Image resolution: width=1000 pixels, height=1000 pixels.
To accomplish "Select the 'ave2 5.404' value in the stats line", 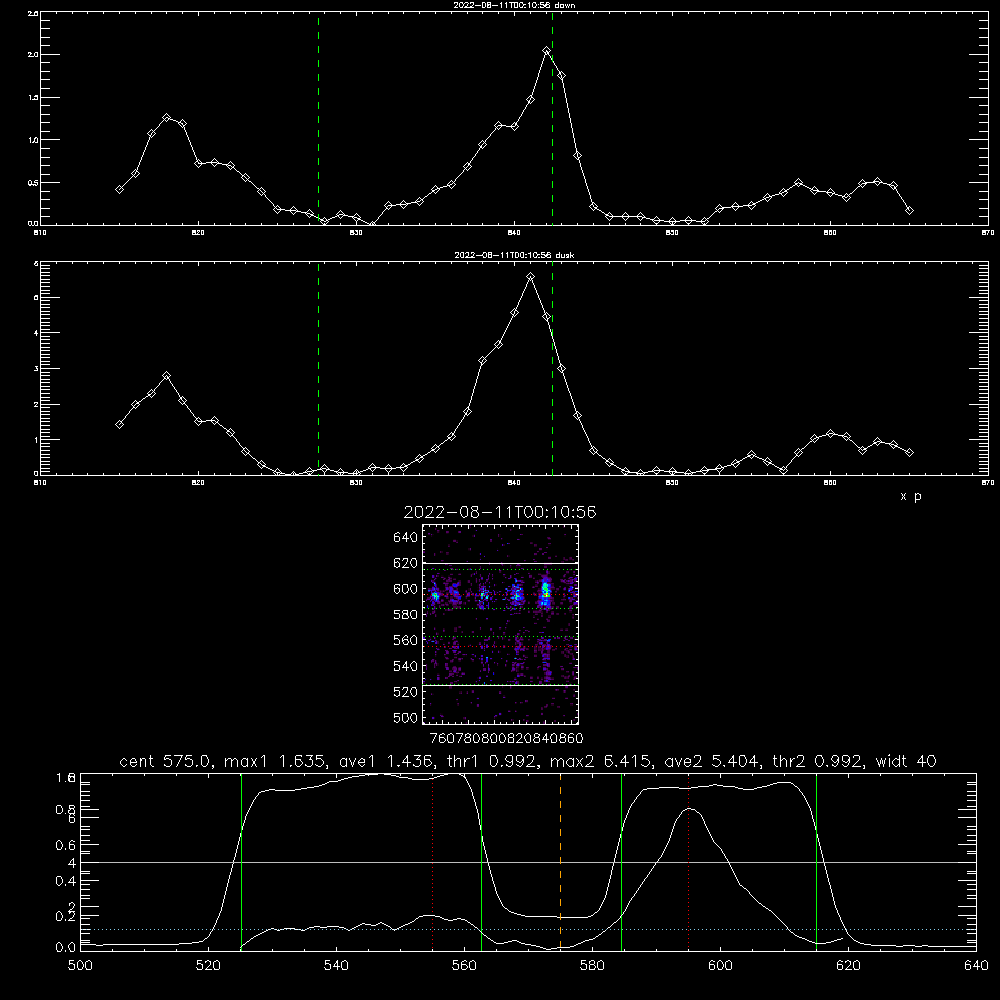I will (x=709, y=761).
